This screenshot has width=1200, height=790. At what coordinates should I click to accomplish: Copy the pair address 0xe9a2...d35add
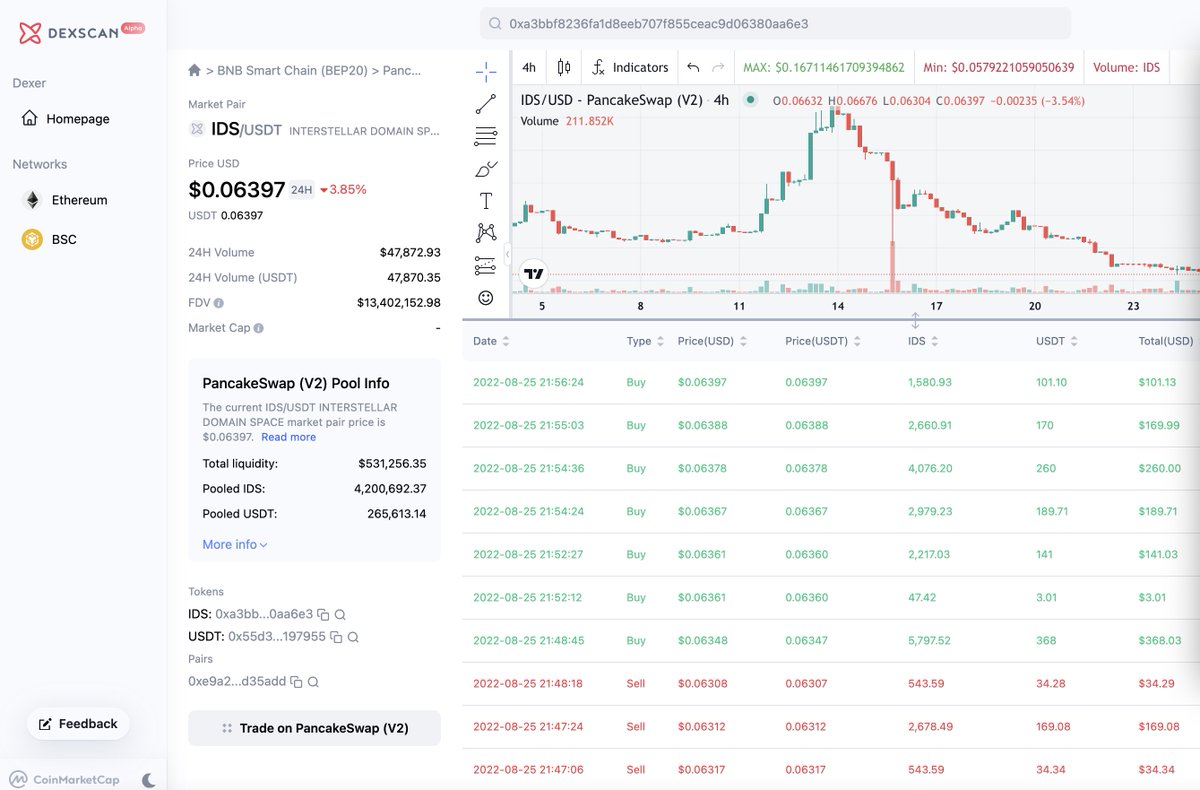[x=296, y=682]
